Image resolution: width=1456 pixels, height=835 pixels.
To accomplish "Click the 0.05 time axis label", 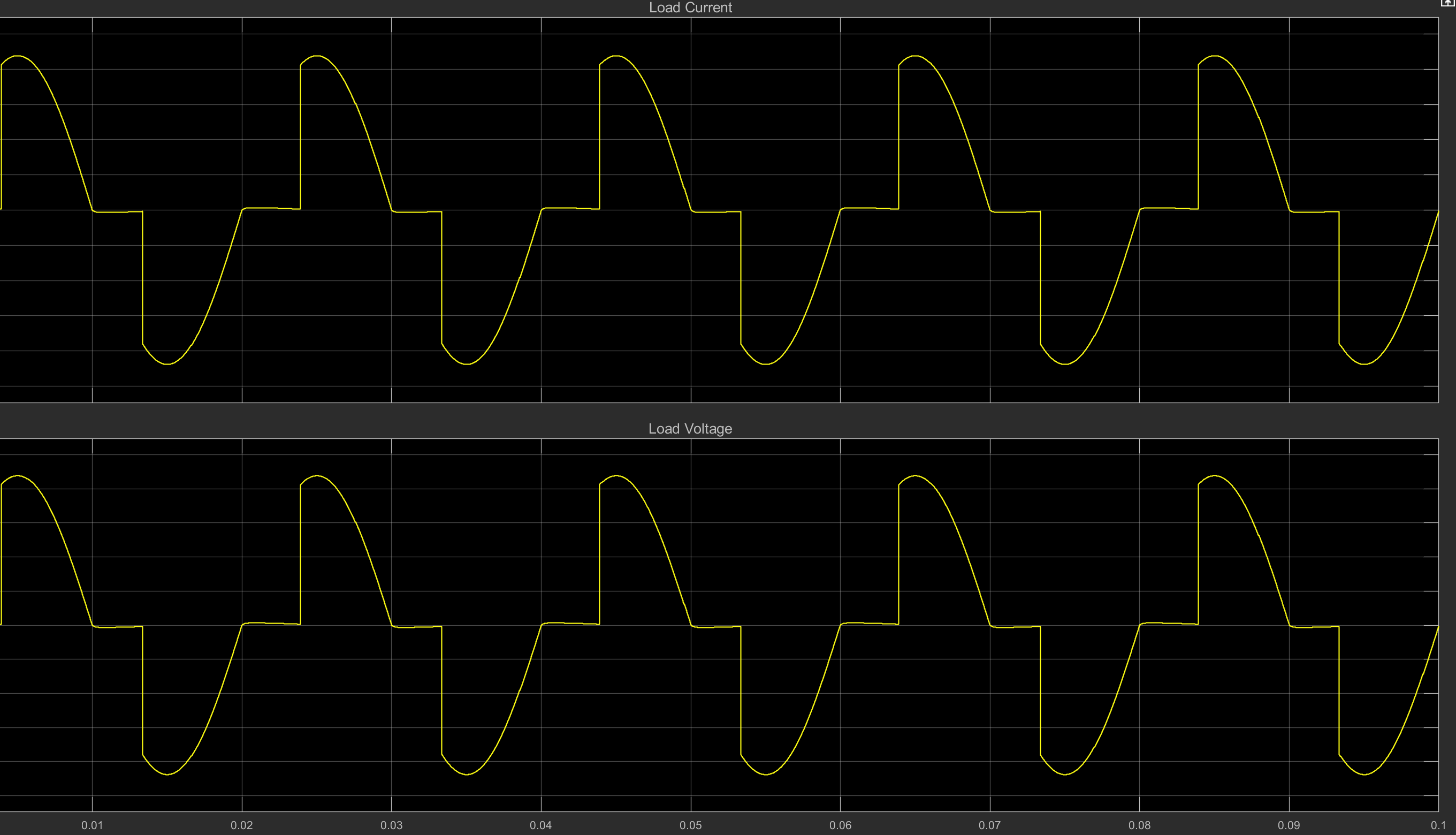I will (691, 825).
